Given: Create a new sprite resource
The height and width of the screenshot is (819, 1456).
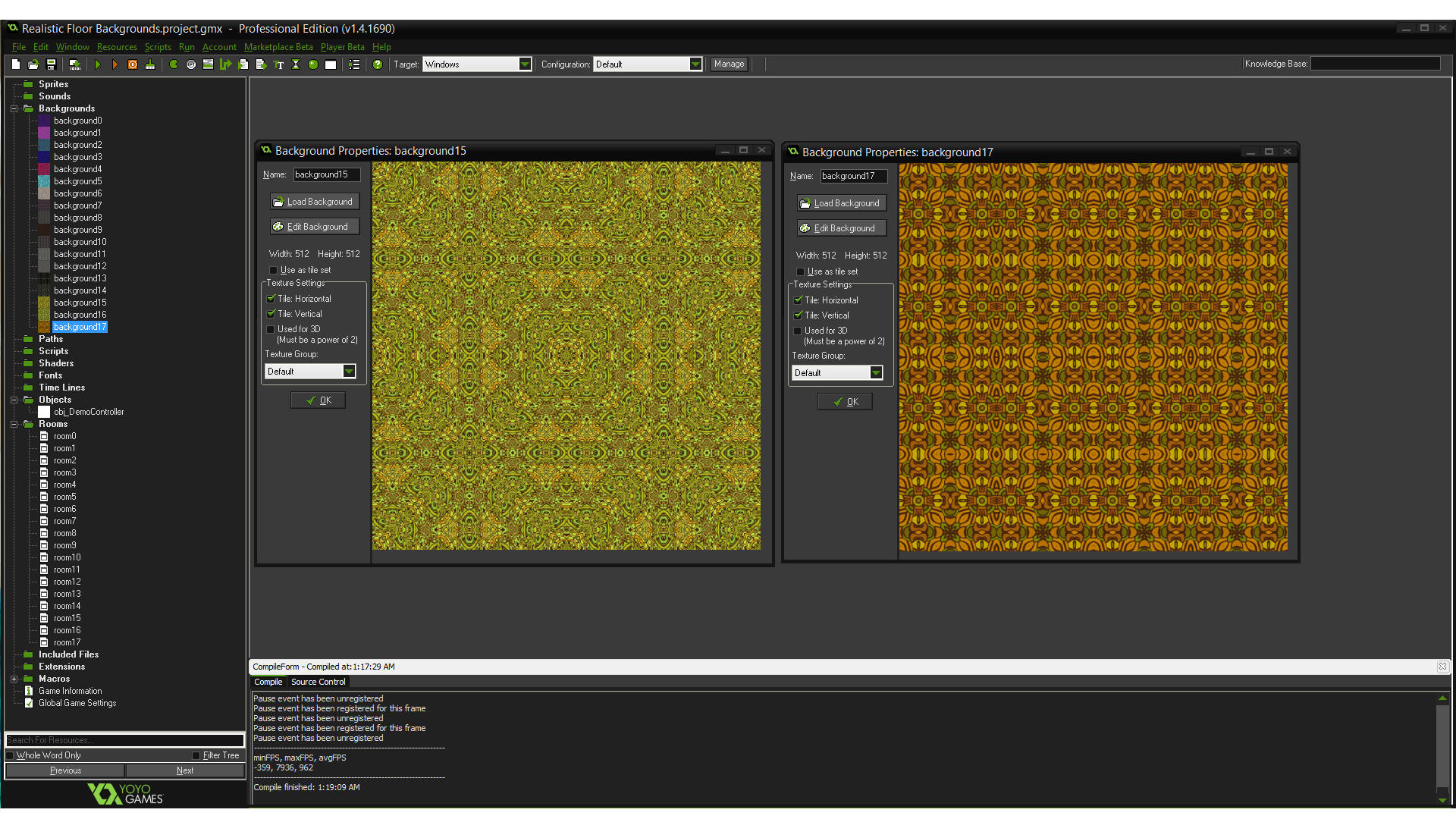Looking at the screenshot, I should pos(173,64).
